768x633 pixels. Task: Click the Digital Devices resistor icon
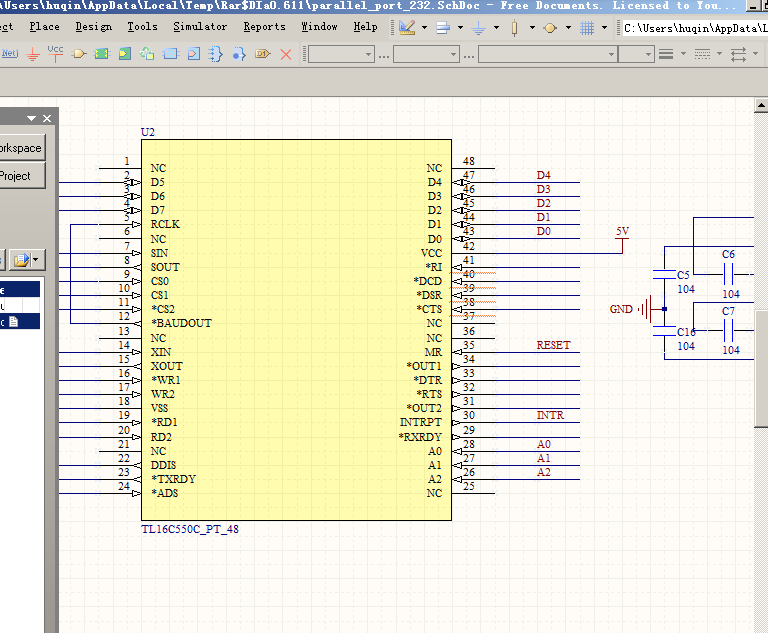(514, 28)
